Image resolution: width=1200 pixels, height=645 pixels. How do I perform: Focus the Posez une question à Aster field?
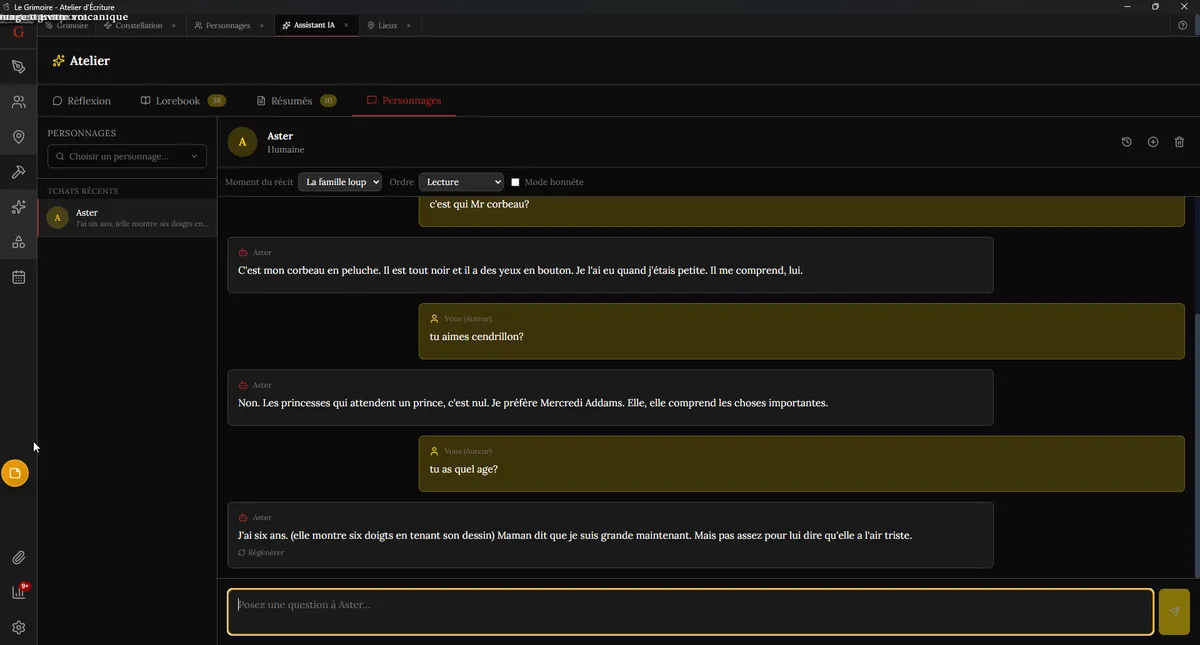[690, 612]
